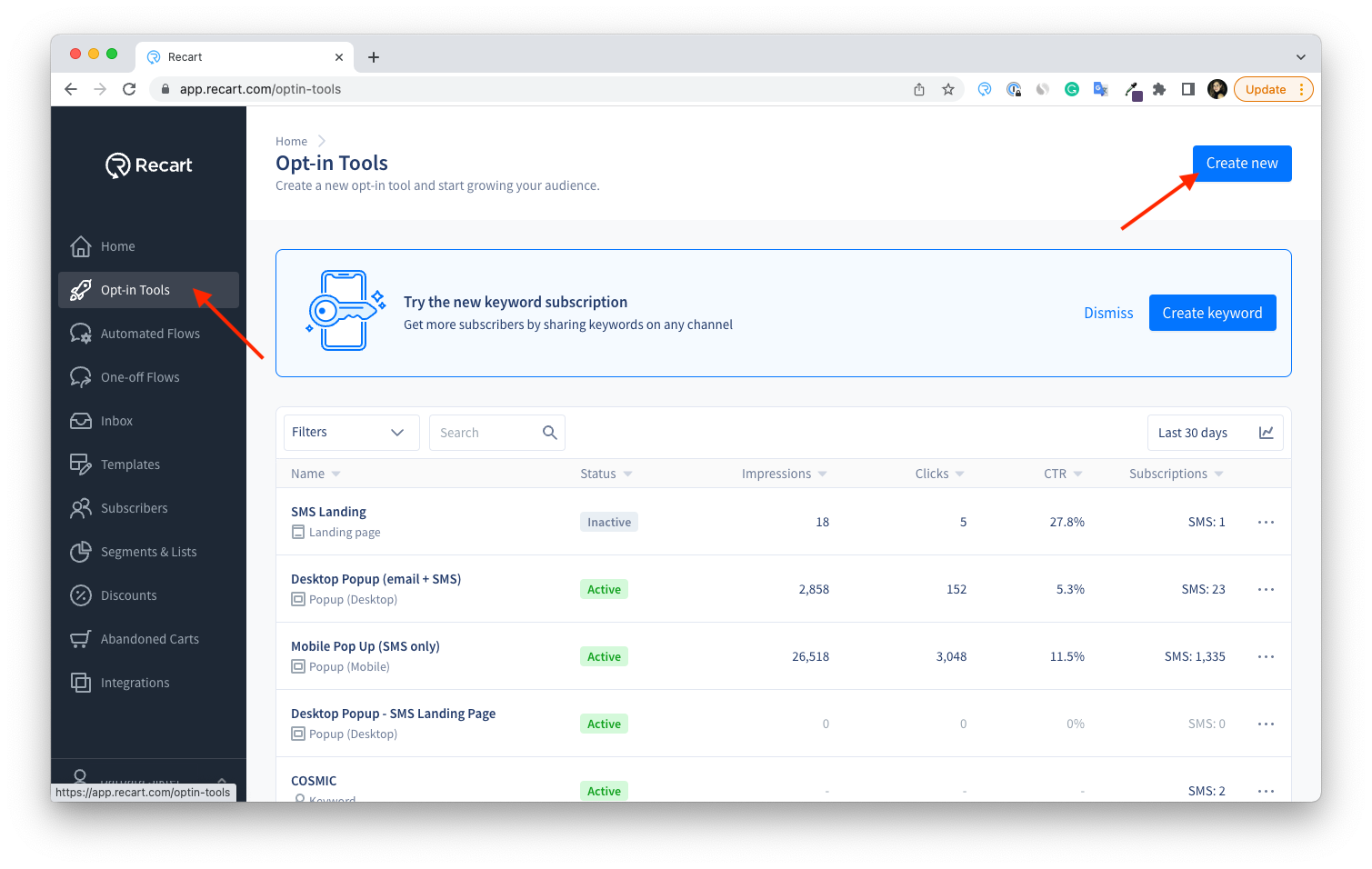
Task: Dismiss the keyword subscription banner
Action: [1108, 313]
